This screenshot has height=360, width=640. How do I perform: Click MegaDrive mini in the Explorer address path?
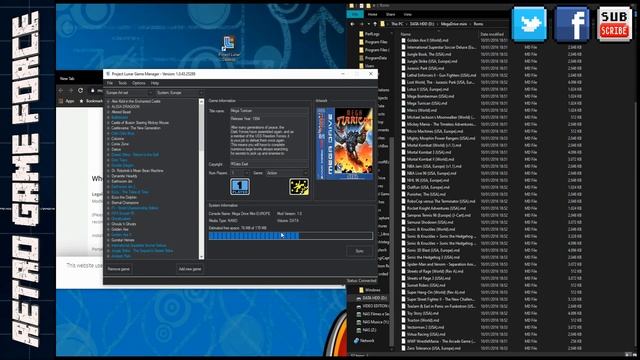pos(453,24)
